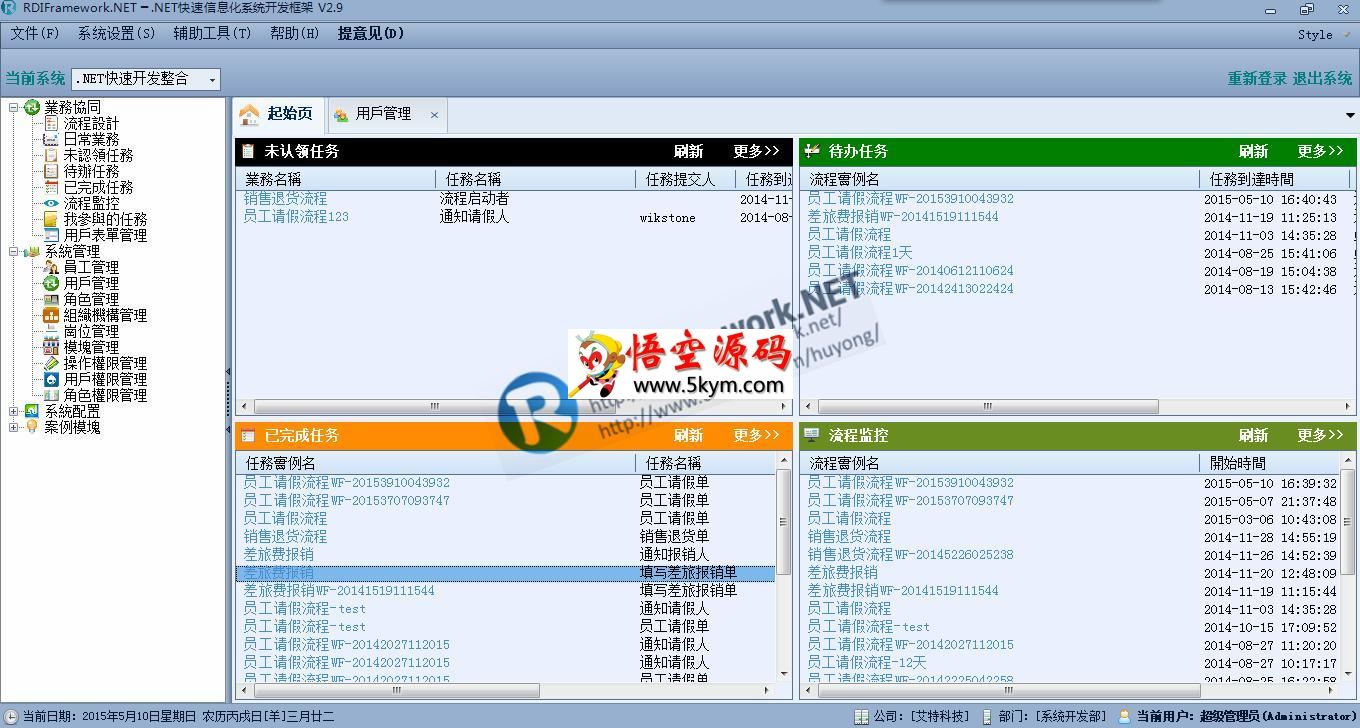Click the 我參與的任務 tree icon

click(x=51, y=219)
